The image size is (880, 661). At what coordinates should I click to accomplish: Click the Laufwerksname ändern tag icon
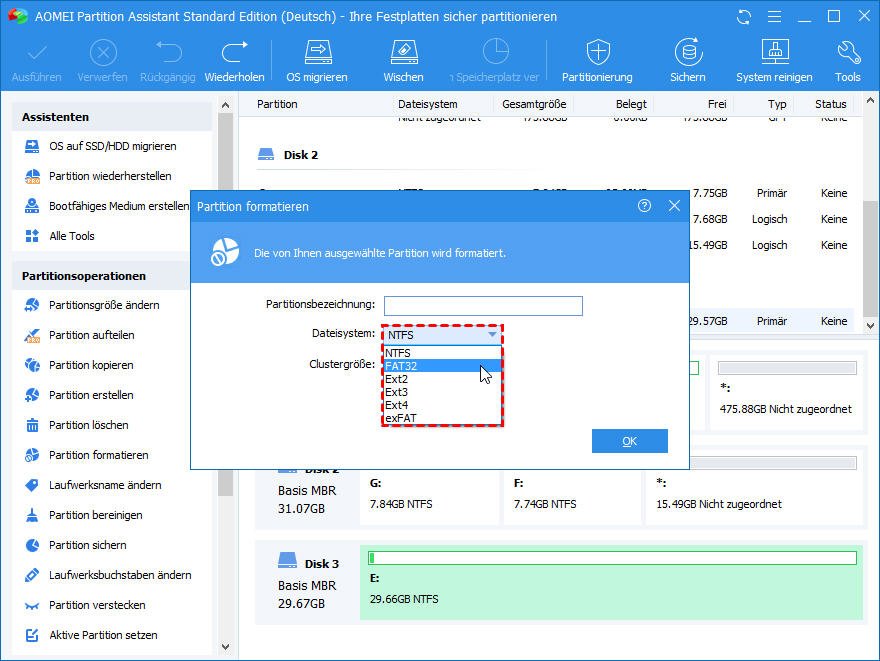tap(32, 485)
